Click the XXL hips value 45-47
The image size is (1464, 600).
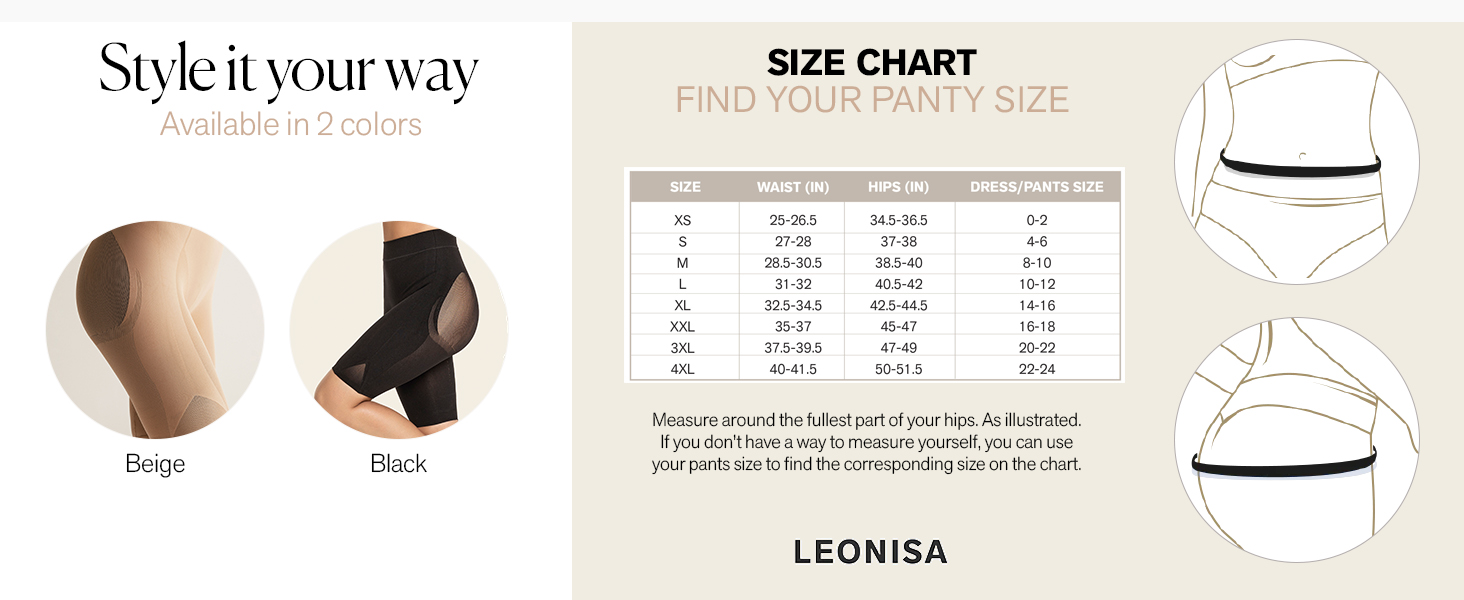tap(899, 326)
